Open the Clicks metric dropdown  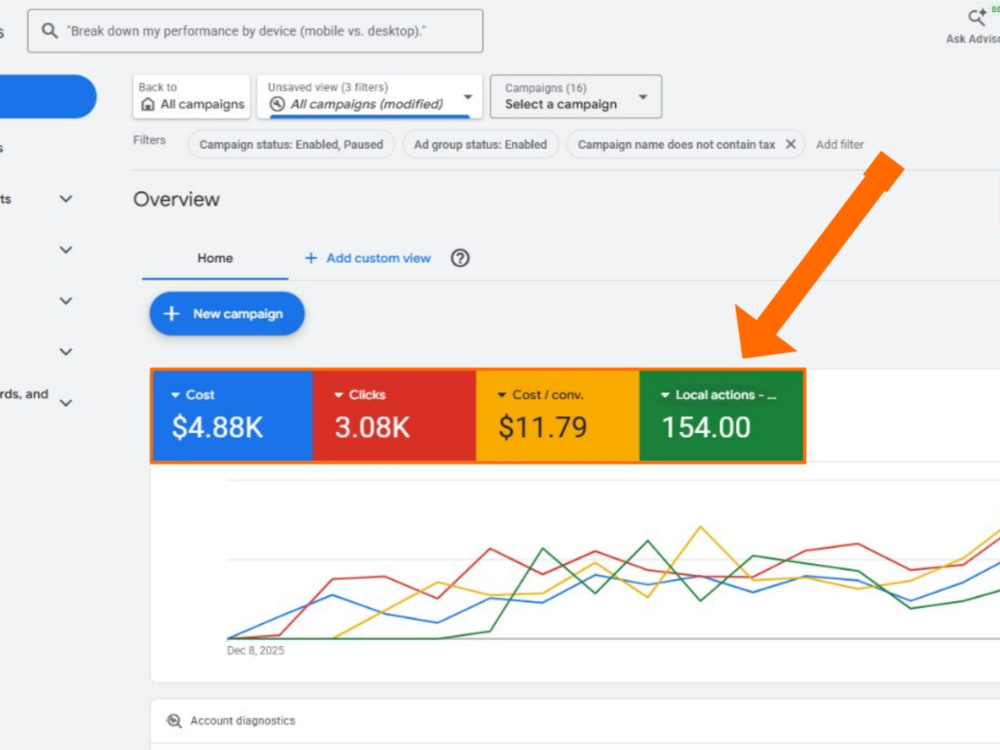point(360,395)
